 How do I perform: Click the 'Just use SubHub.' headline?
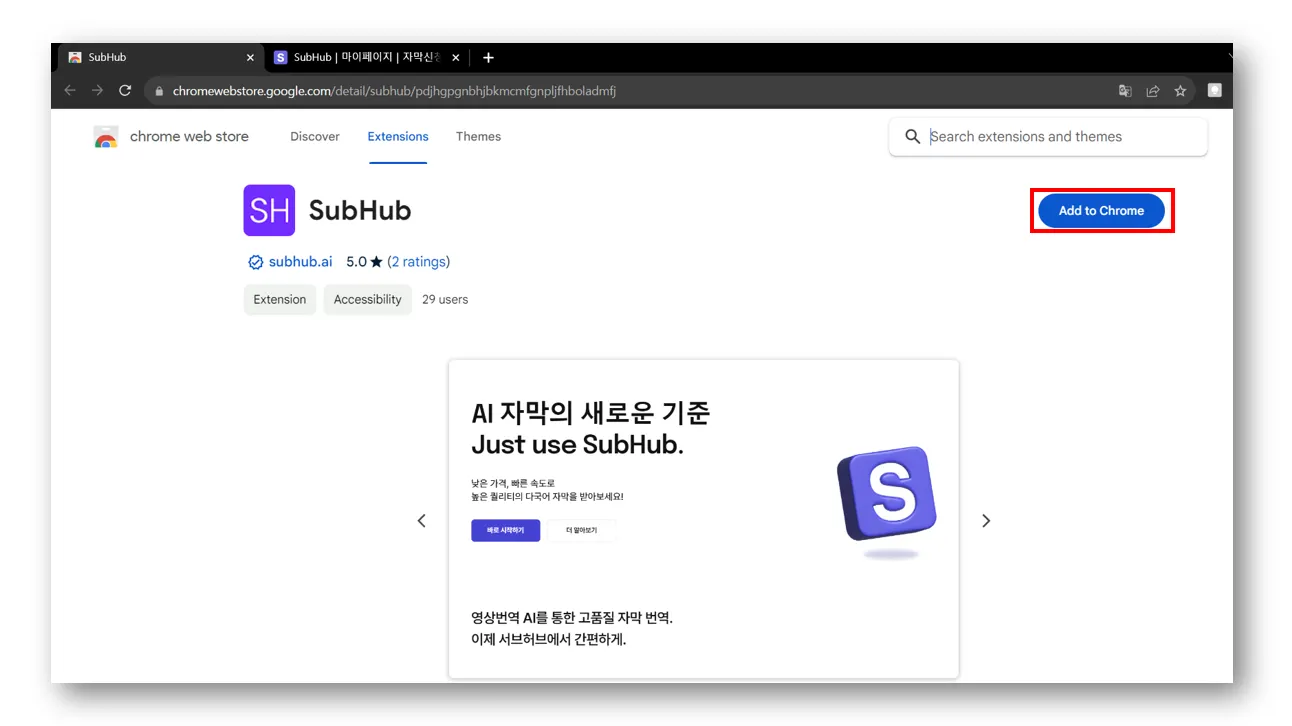click(578, 444)
